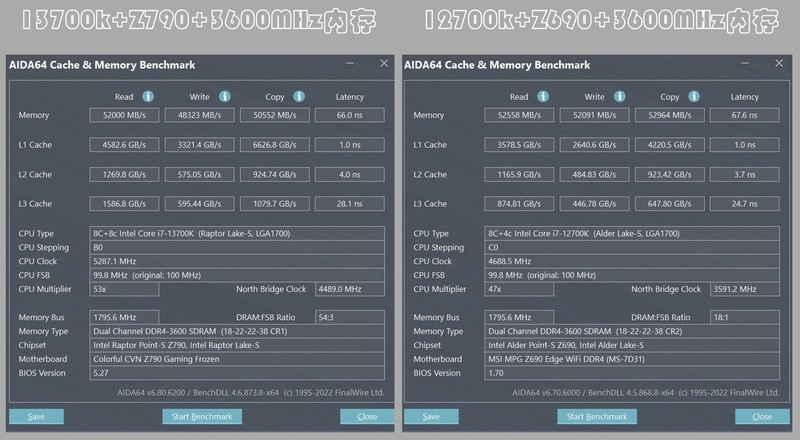
Task: Click CPU Multiplier field showing 47x
Action: (519, 289)
